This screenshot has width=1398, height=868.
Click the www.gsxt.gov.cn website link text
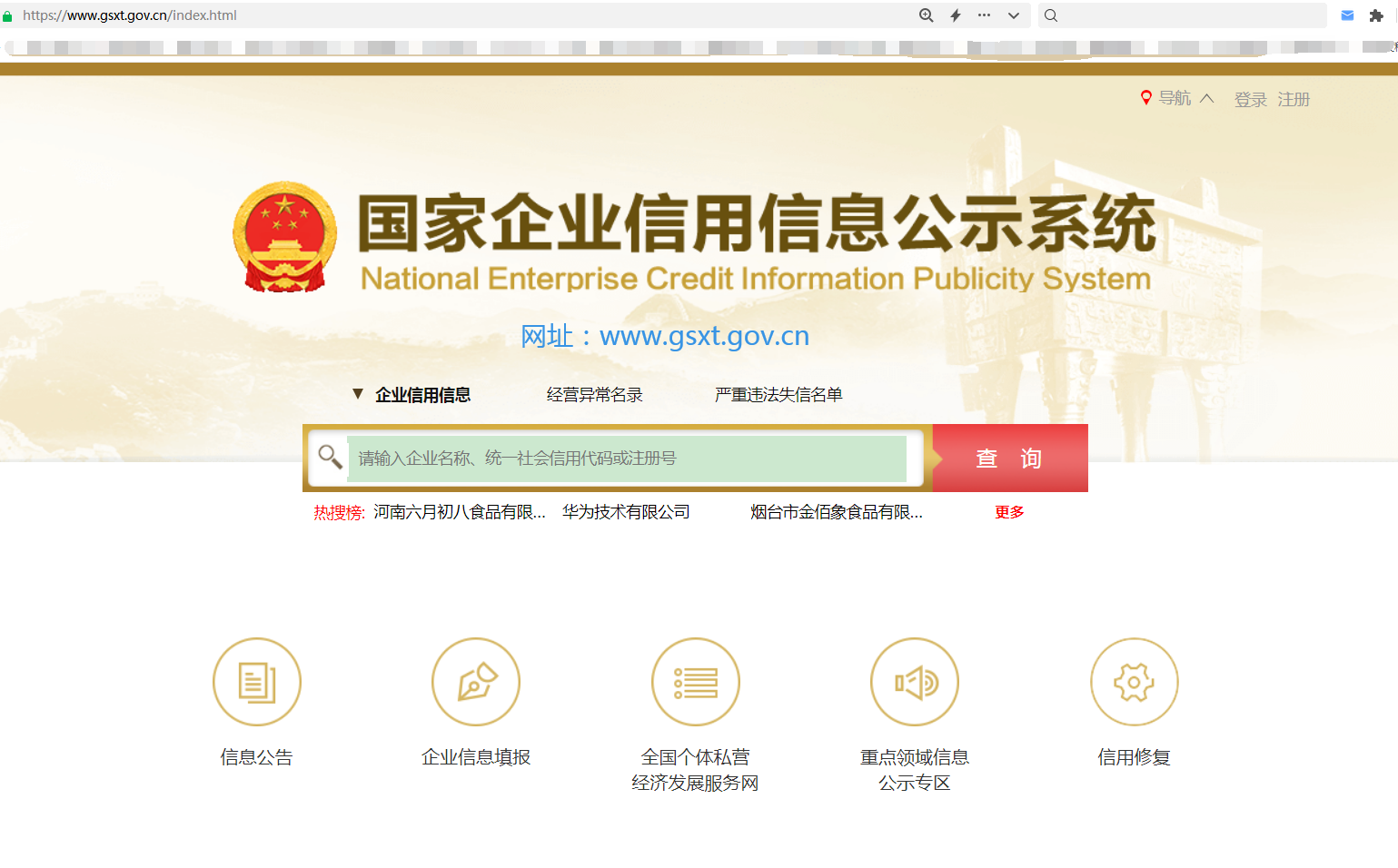(x=704, y=336)
